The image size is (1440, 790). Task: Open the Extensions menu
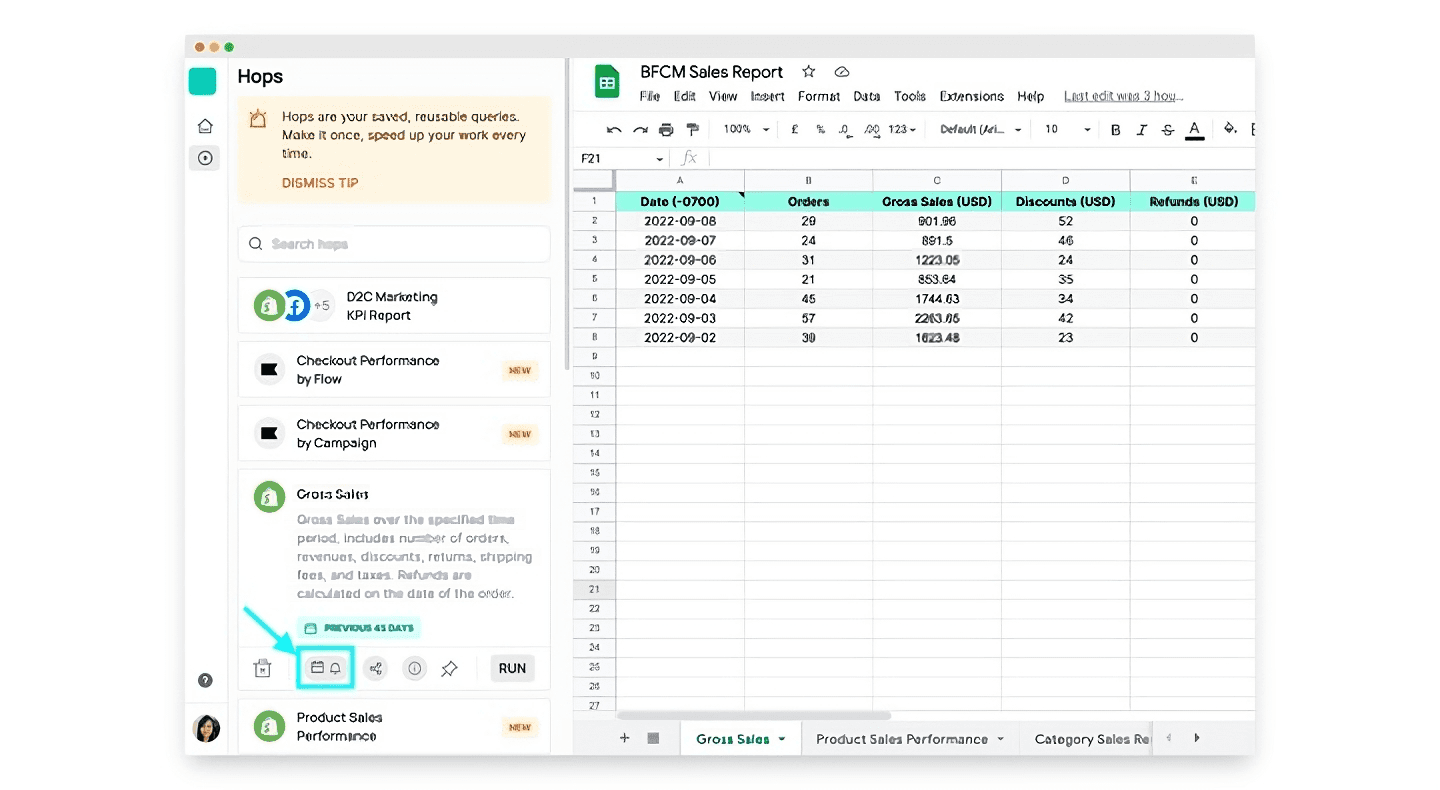971,97
